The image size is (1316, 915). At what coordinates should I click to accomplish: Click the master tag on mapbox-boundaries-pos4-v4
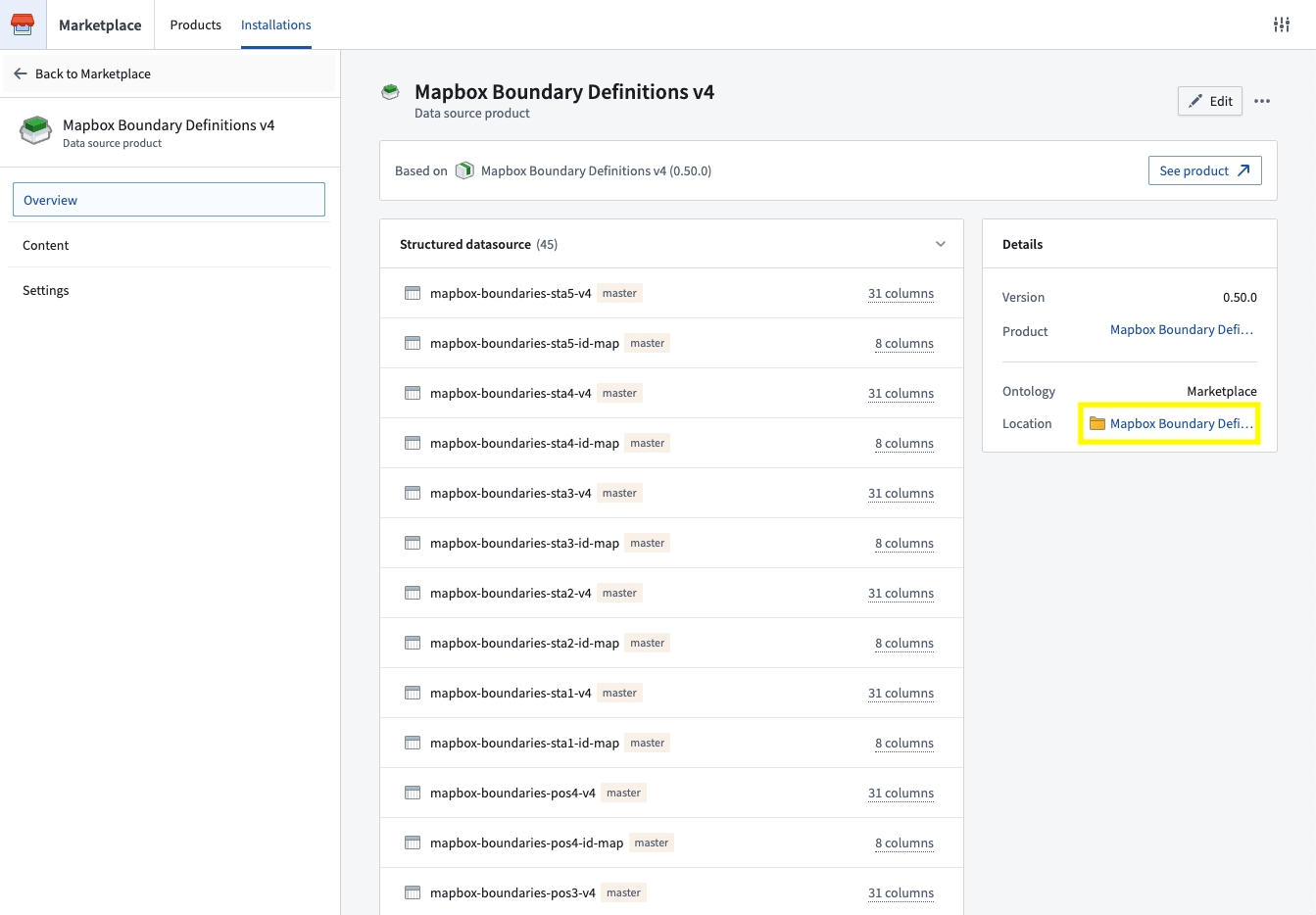point(623,793)
